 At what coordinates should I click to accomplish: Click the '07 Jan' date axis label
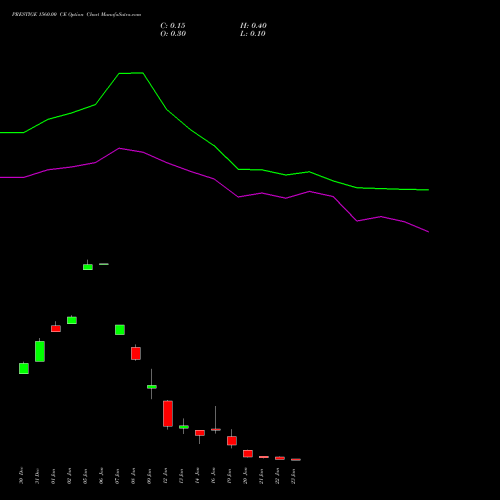tap(117, 476)
